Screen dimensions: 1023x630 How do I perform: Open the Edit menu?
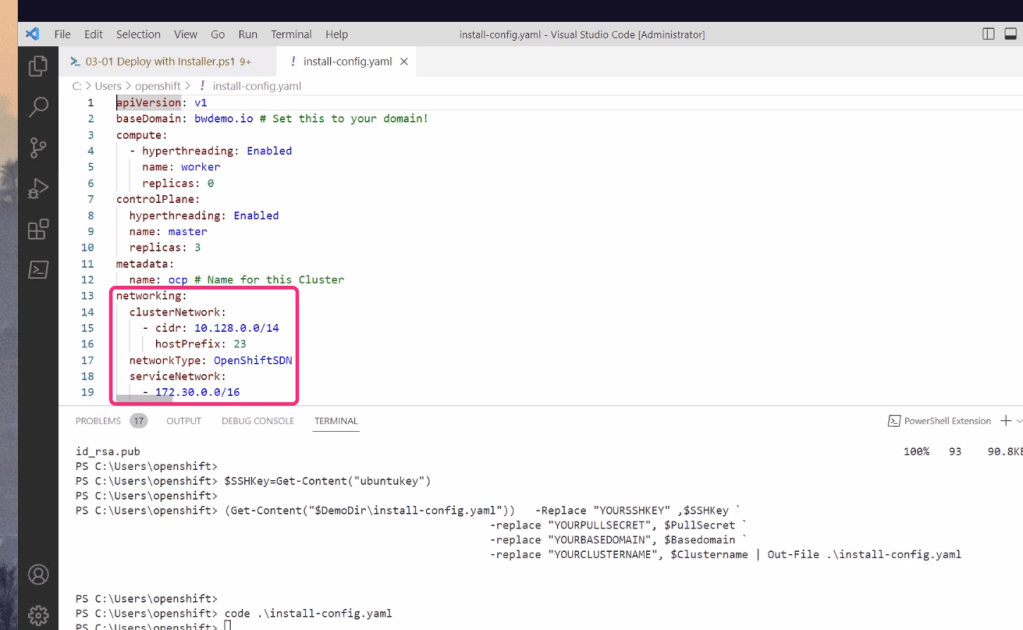(x=93, y=35)
